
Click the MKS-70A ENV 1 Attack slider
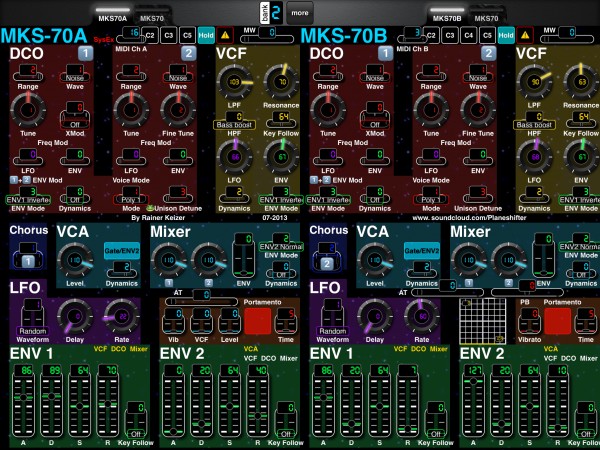click(23, 401)
